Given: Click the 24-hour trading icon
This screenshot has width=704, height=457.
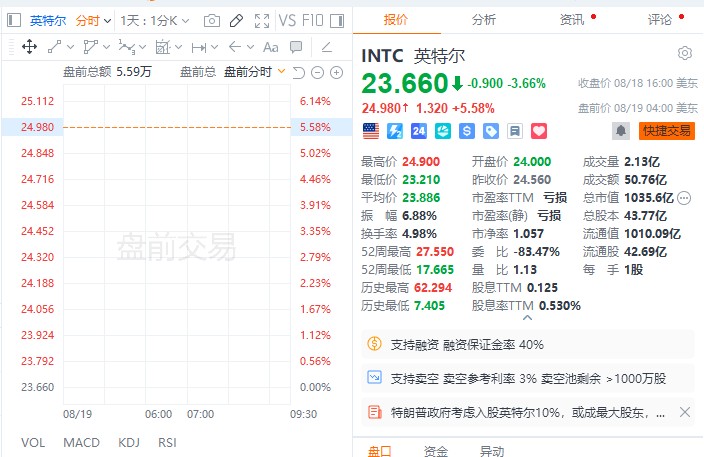Looking at the screenshot, I should [418, 131].
